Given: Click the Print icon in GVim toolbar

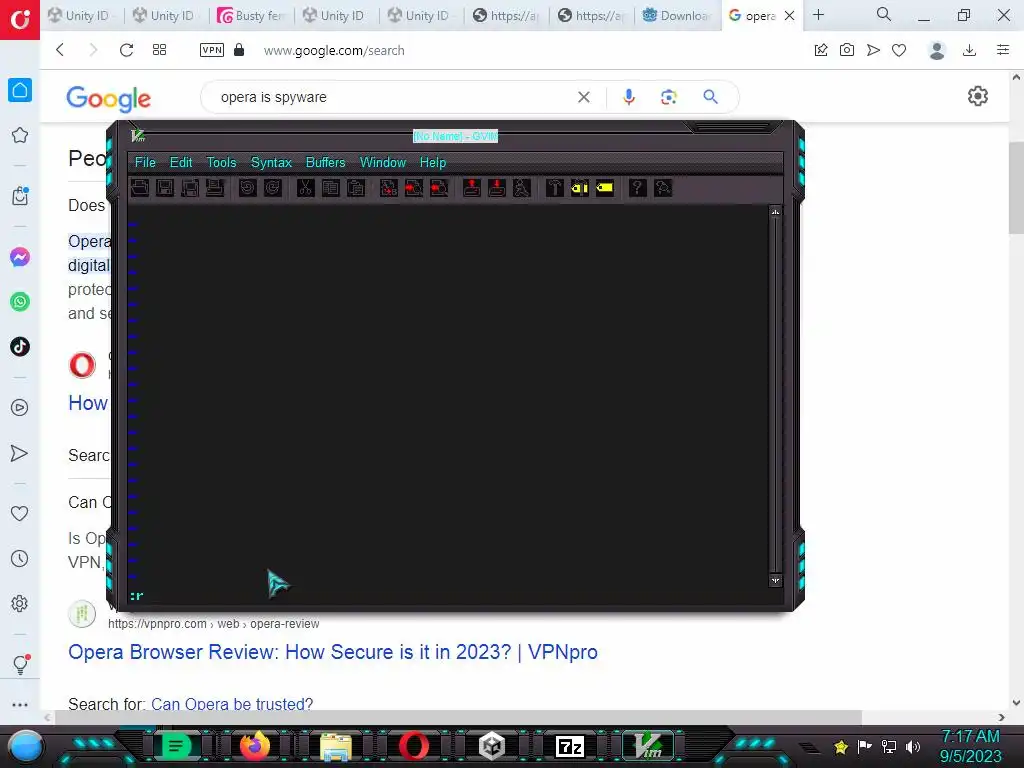Looking at the screenshot, I should click(215, 188).
